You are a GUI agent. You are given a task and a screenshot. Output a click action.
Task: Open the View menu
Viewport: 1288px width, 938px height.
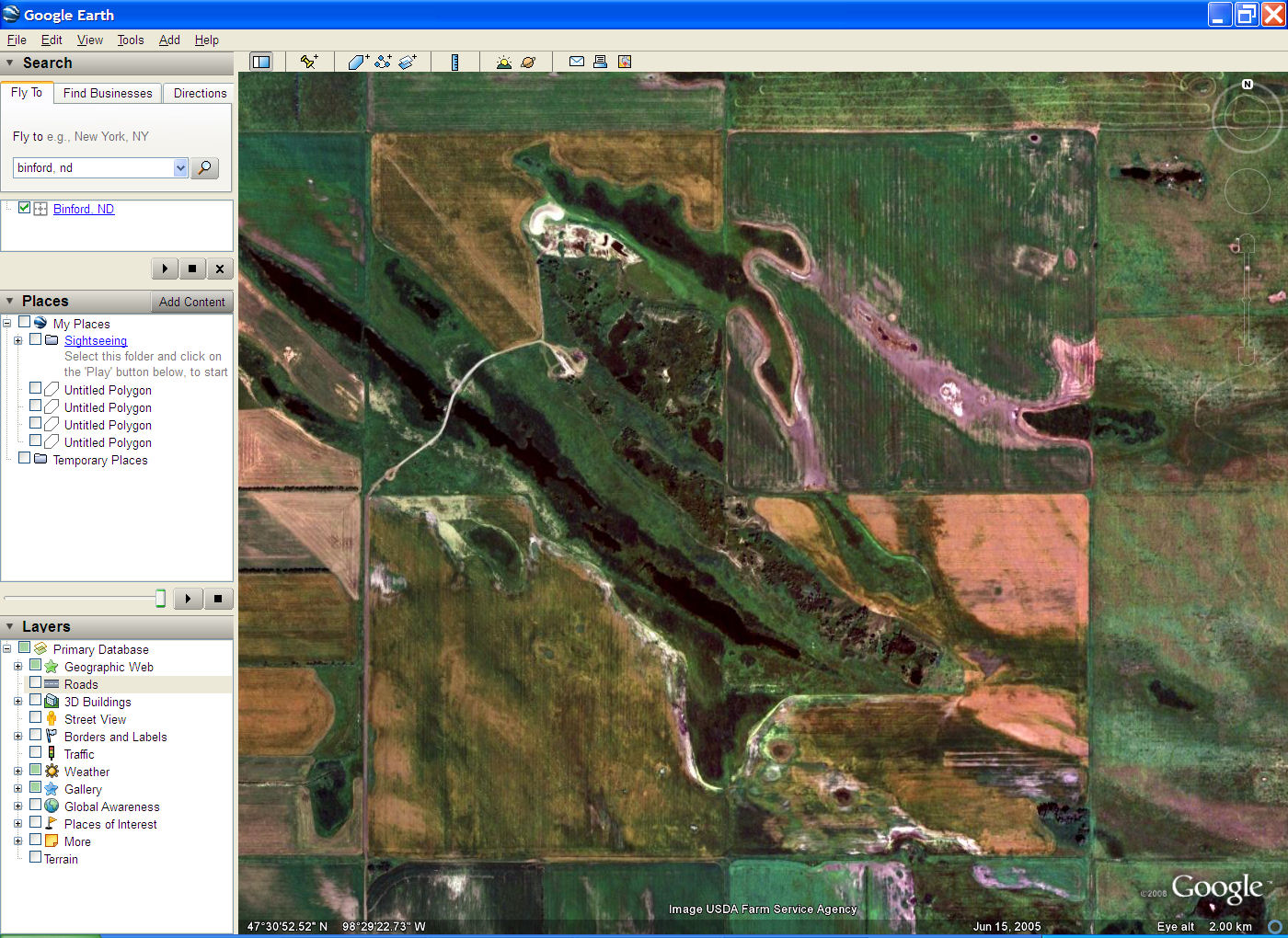point(90,40)
